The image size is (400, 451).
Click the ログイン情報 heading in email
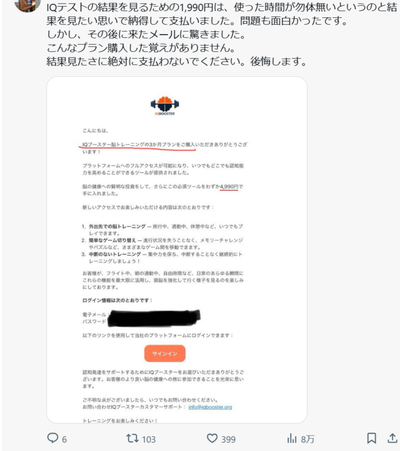[117, 300]
